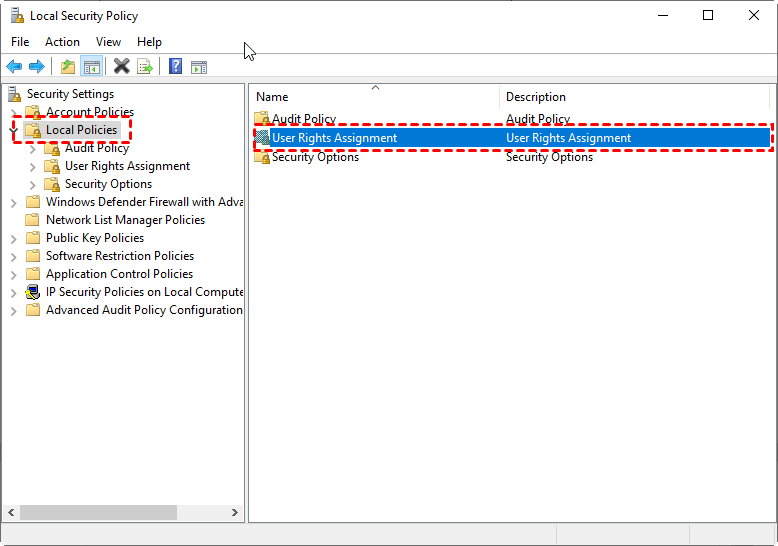Viewport: 778px width, 546px height.
Task: Select Network List Manager Policies label
Action: (126, 219)
